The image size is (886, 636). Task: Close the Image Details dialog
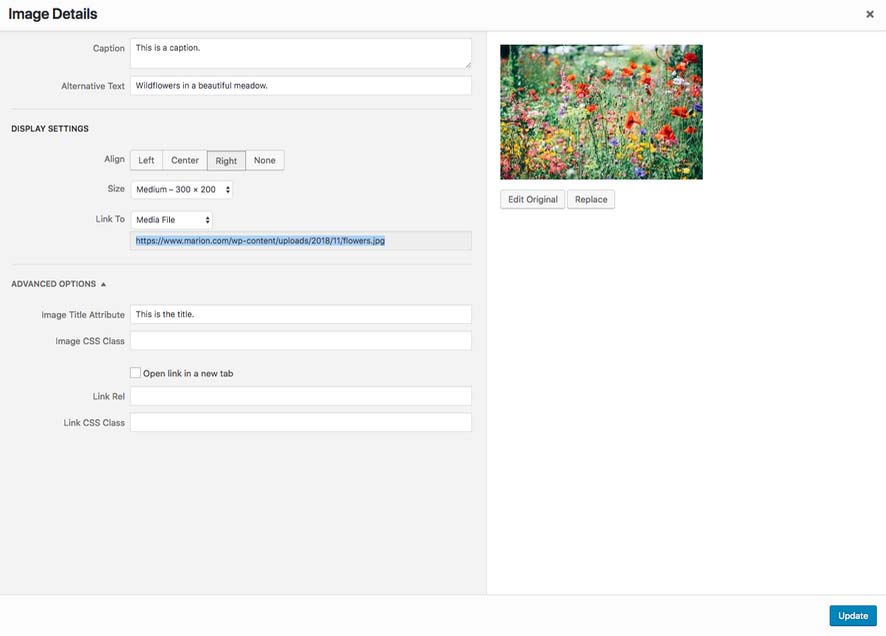pos(869,15)
